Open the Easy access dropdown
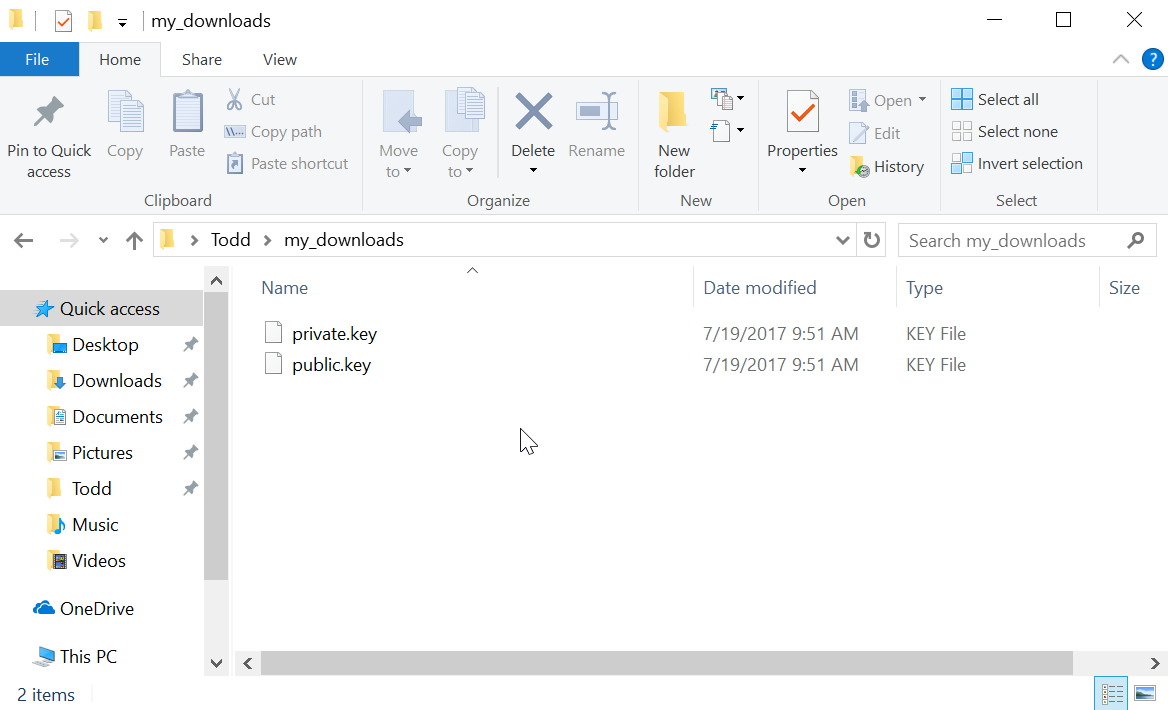The height and width of the screenshot is (710, 1168). point(728,130)
